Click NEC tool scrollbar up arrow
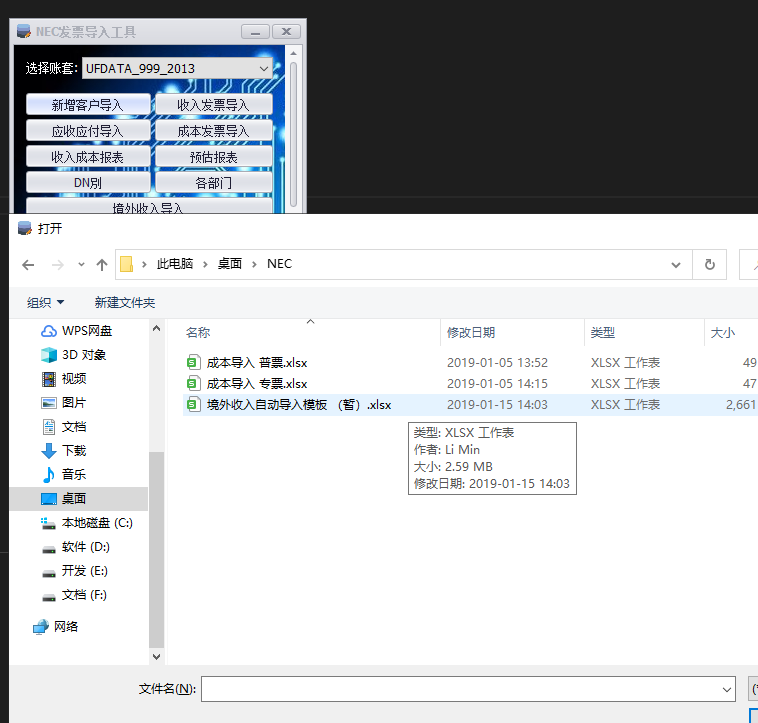The width and height of the screenshot is (758, 723). pos(293,53)
